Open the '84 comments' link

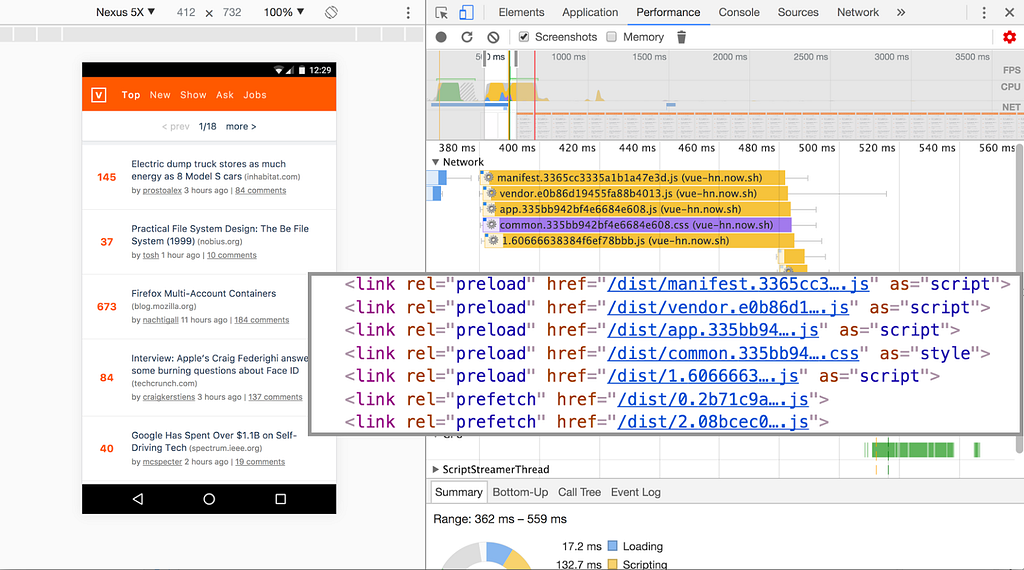261,191
